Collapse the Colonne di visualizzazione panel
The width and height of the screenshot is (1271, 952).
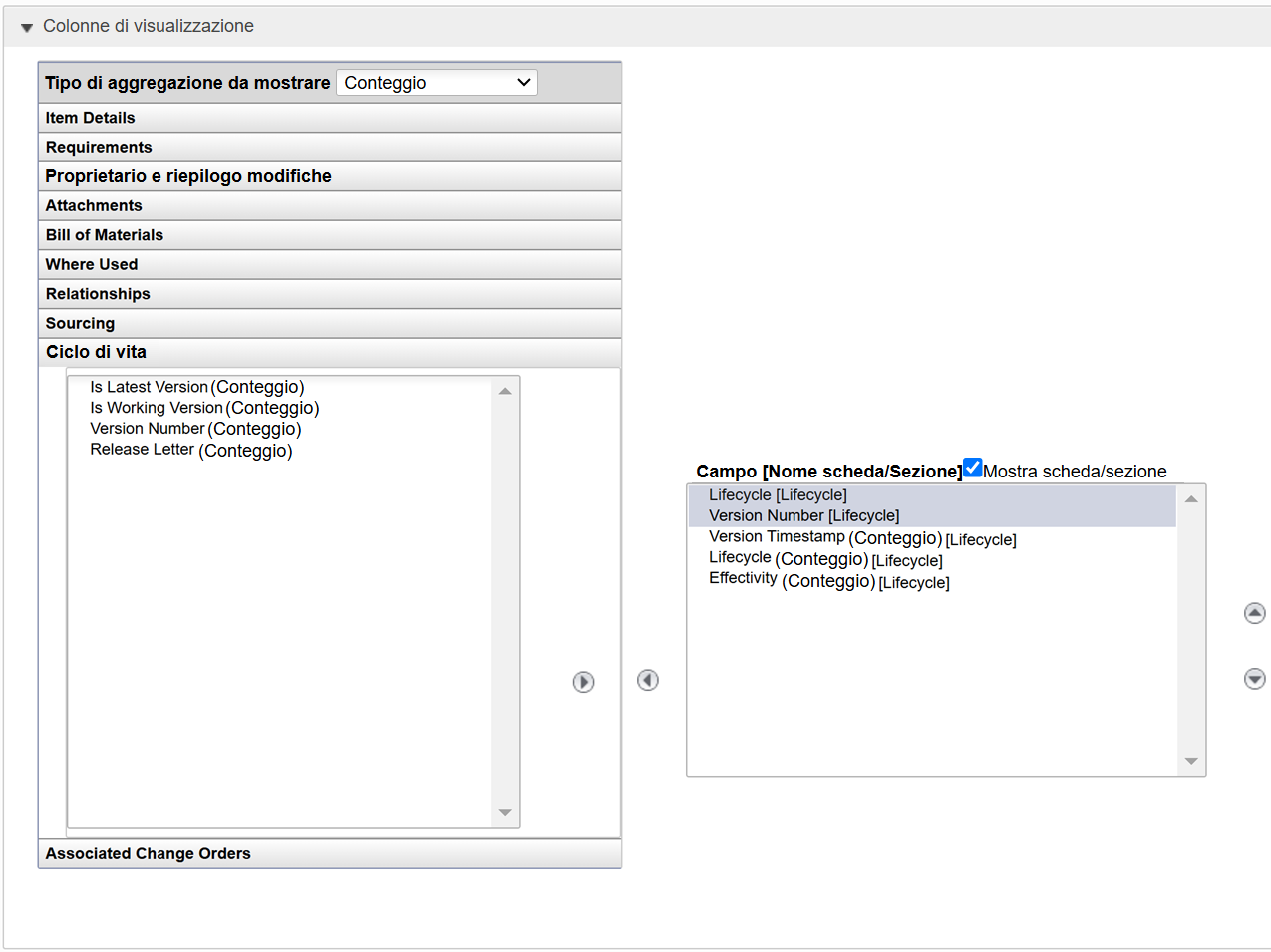(x=26, y=26)
